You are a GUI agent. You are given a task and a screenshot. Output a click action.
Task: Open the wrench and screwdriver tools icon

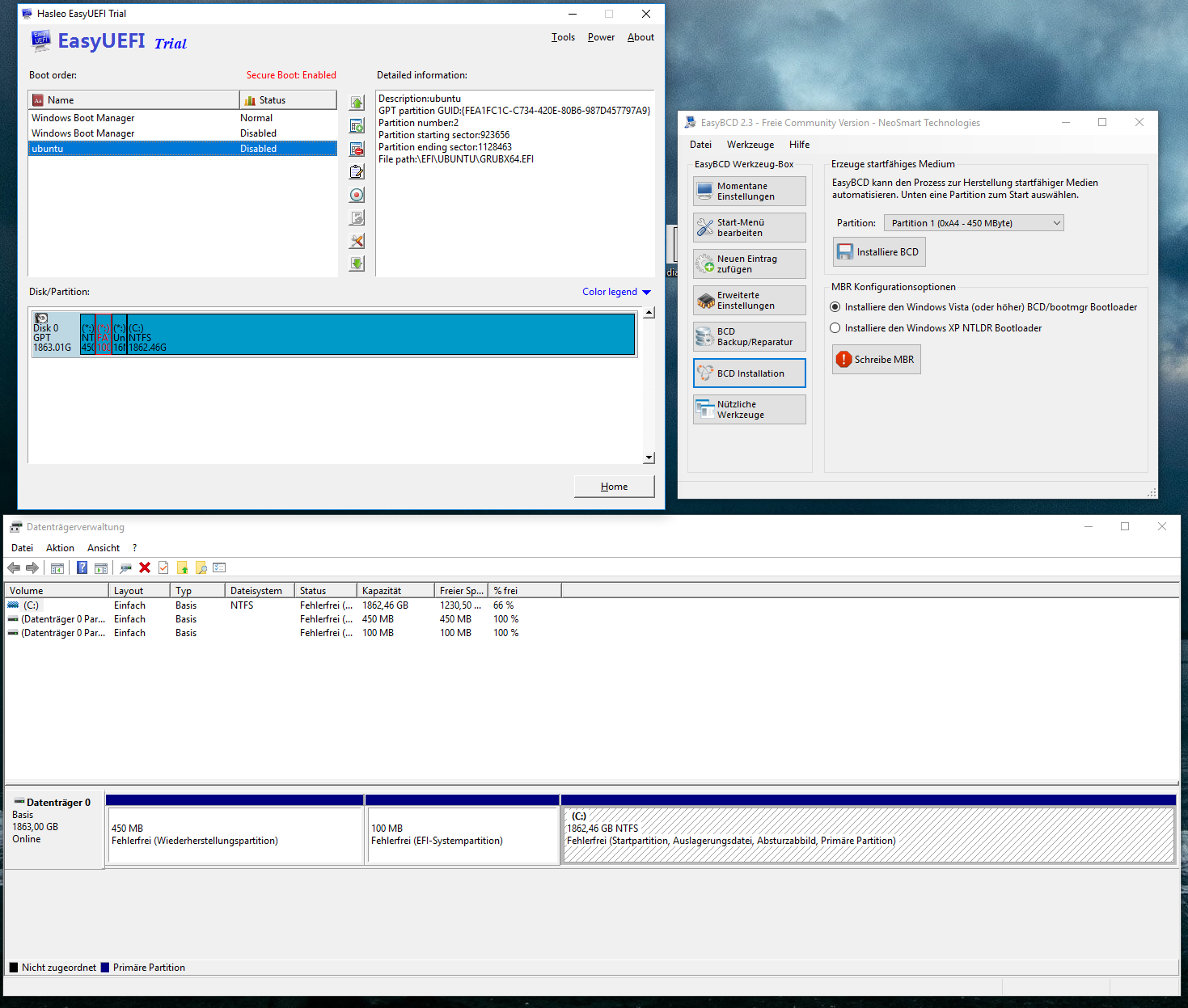coord(357,241)
